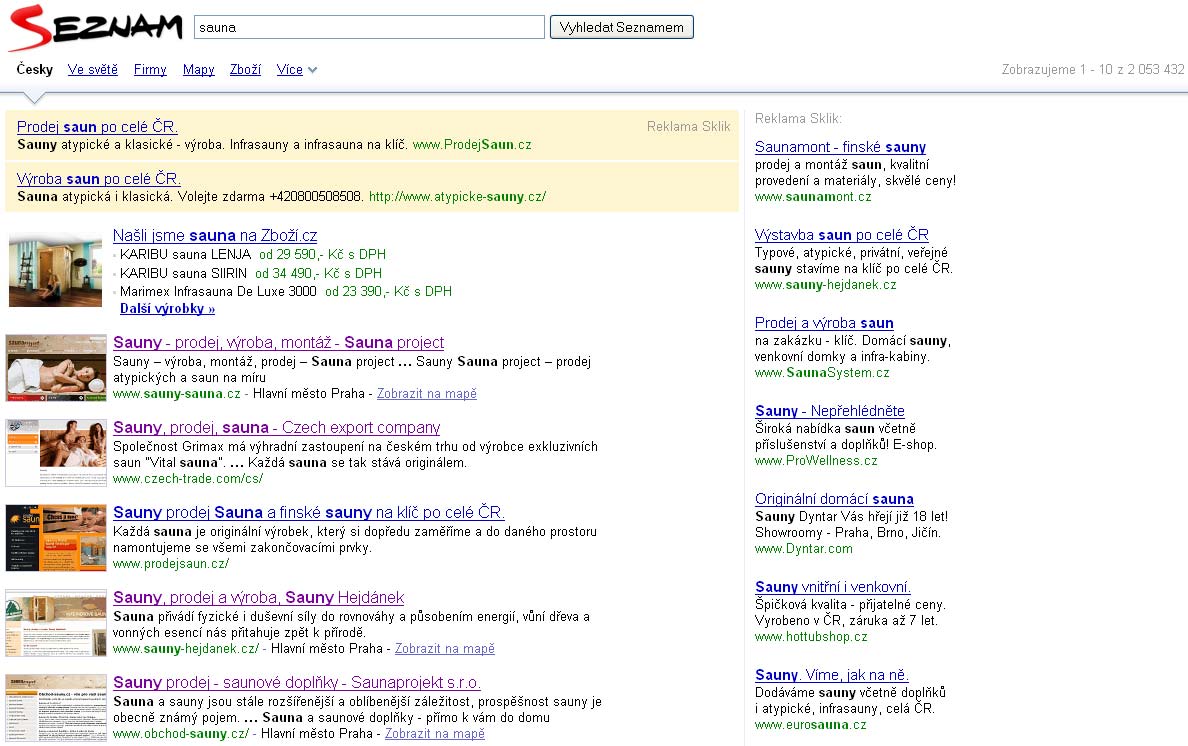Screen dimensions: 1188x746
Task: Show www.obchod-sauny.cz/ result on the map
Action: (435, 734)
